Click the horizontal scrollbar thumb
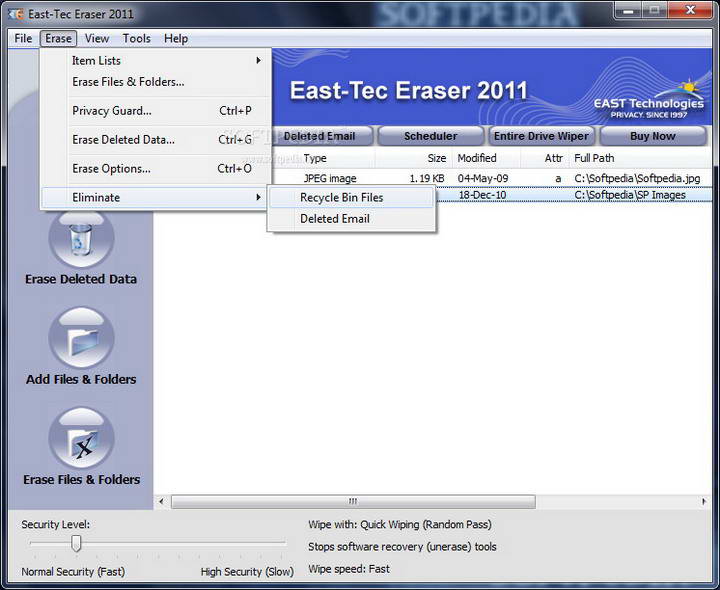This screenshot has height=590, width=720. pyautogui.click(x=353, y=501)
